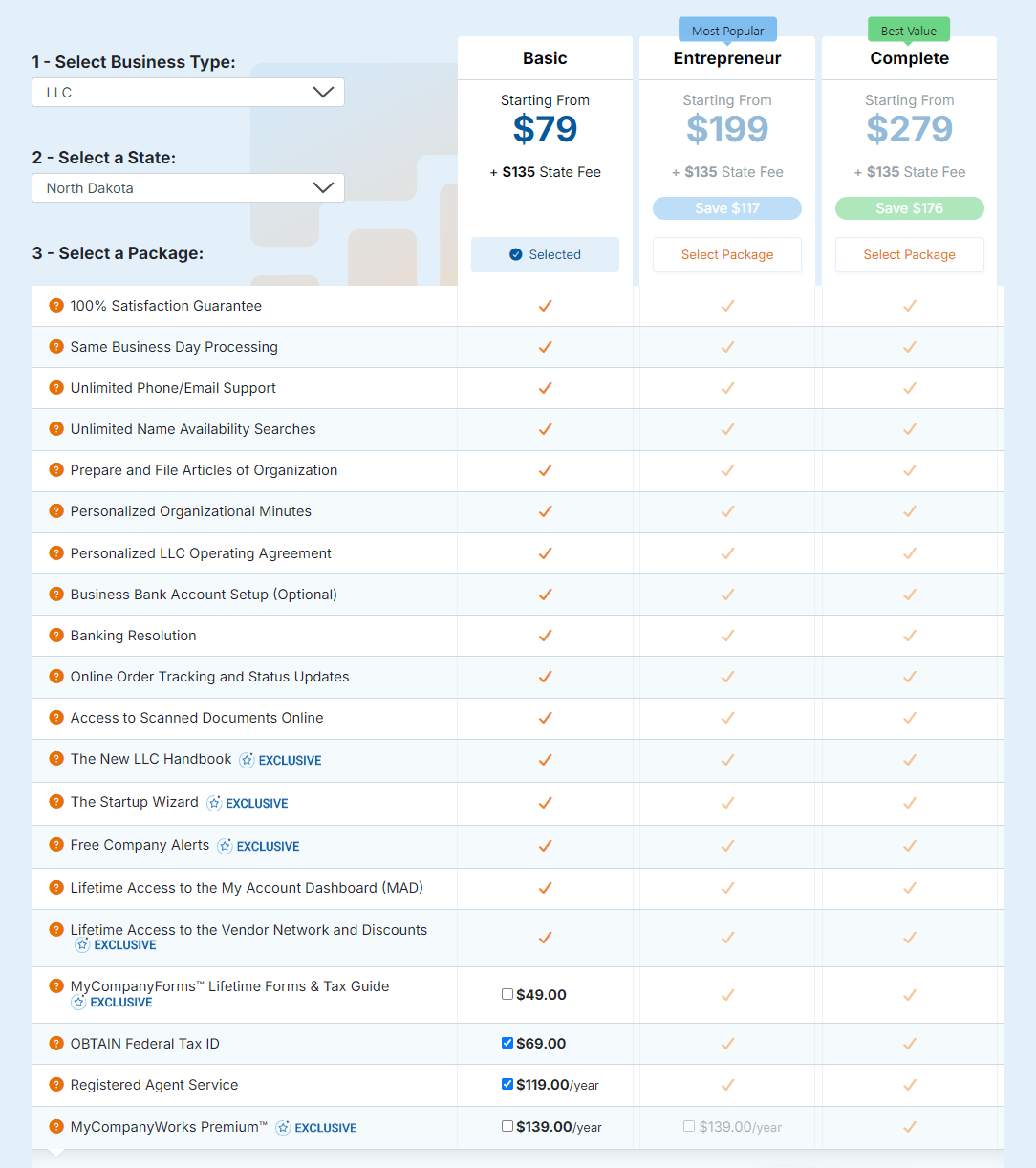Click Select Package under Complete
1036x1168 pixels.
coord(909,255)
